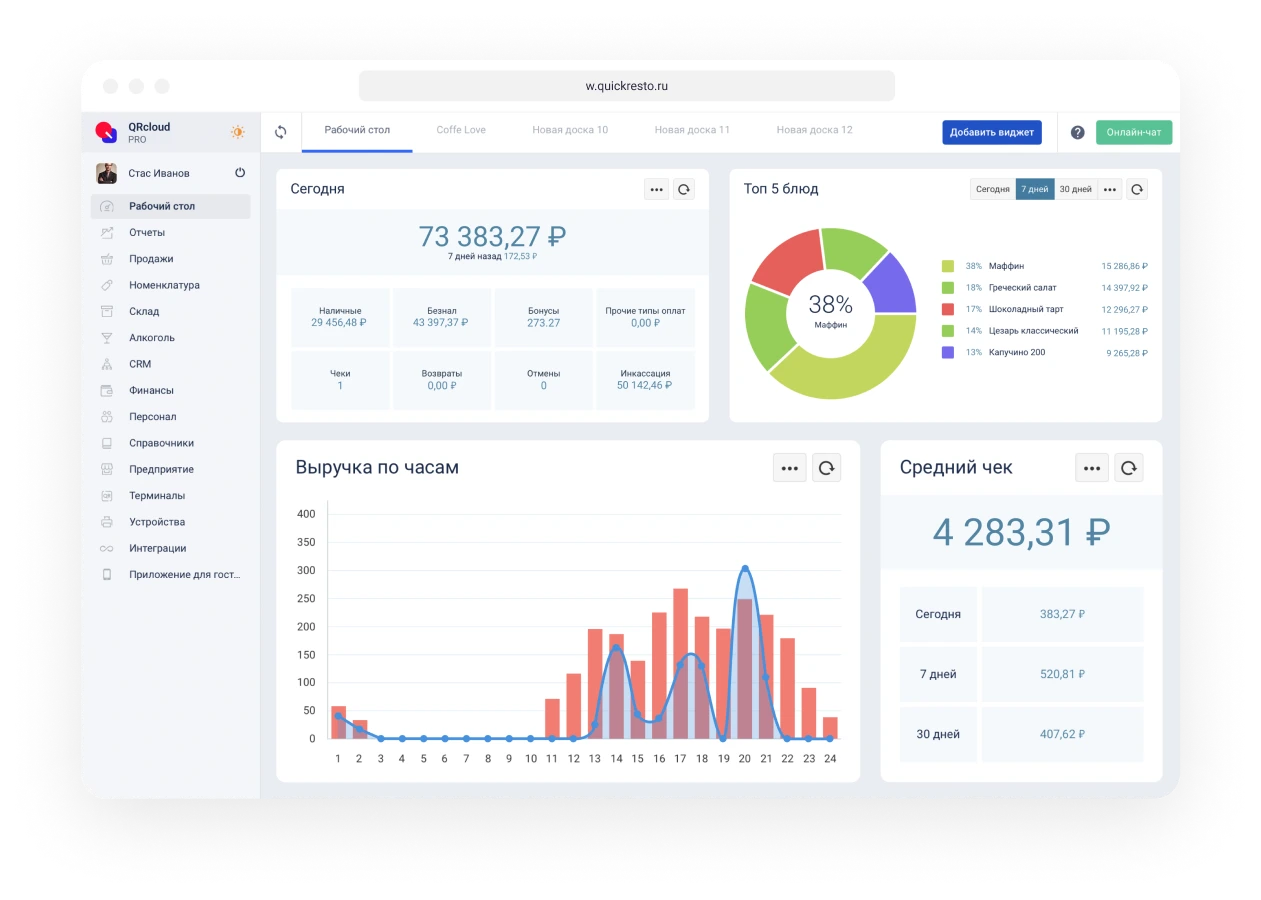Refresh the Выручка по часам chart
Viewport: 1261px width, 900px height.
tap(826, 467)
